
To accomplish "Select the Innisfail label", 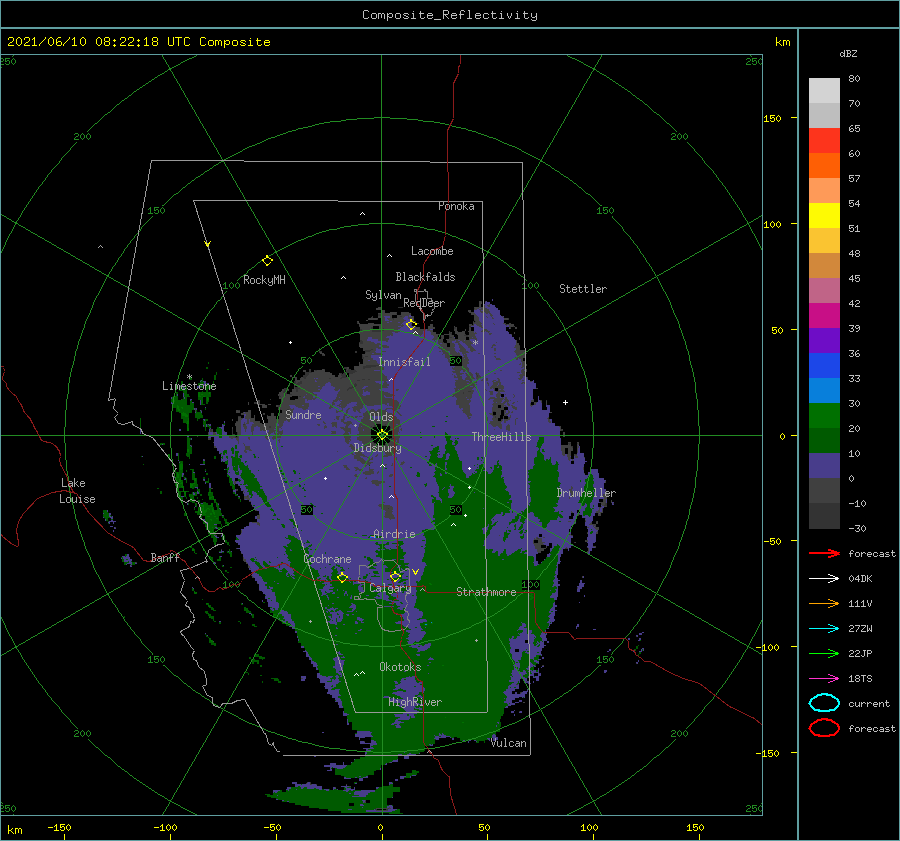I will [x=404, y=362].
